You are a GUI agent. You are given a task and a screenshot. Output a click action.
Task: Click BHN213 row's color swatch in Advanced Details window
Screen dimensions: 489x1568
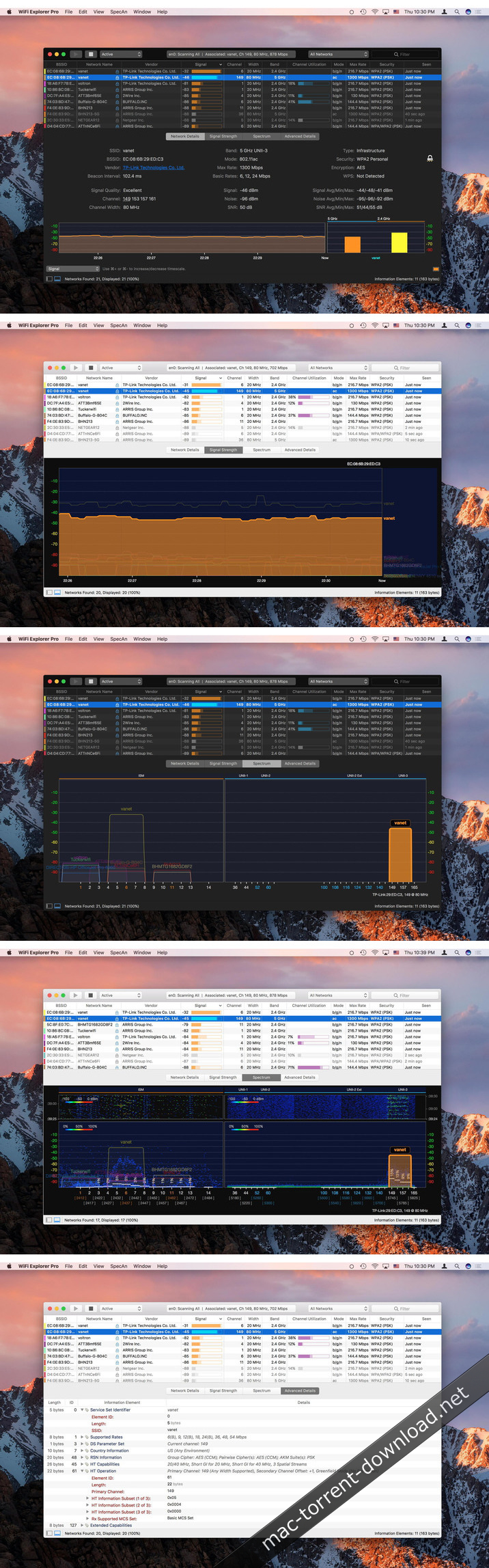45,1362
